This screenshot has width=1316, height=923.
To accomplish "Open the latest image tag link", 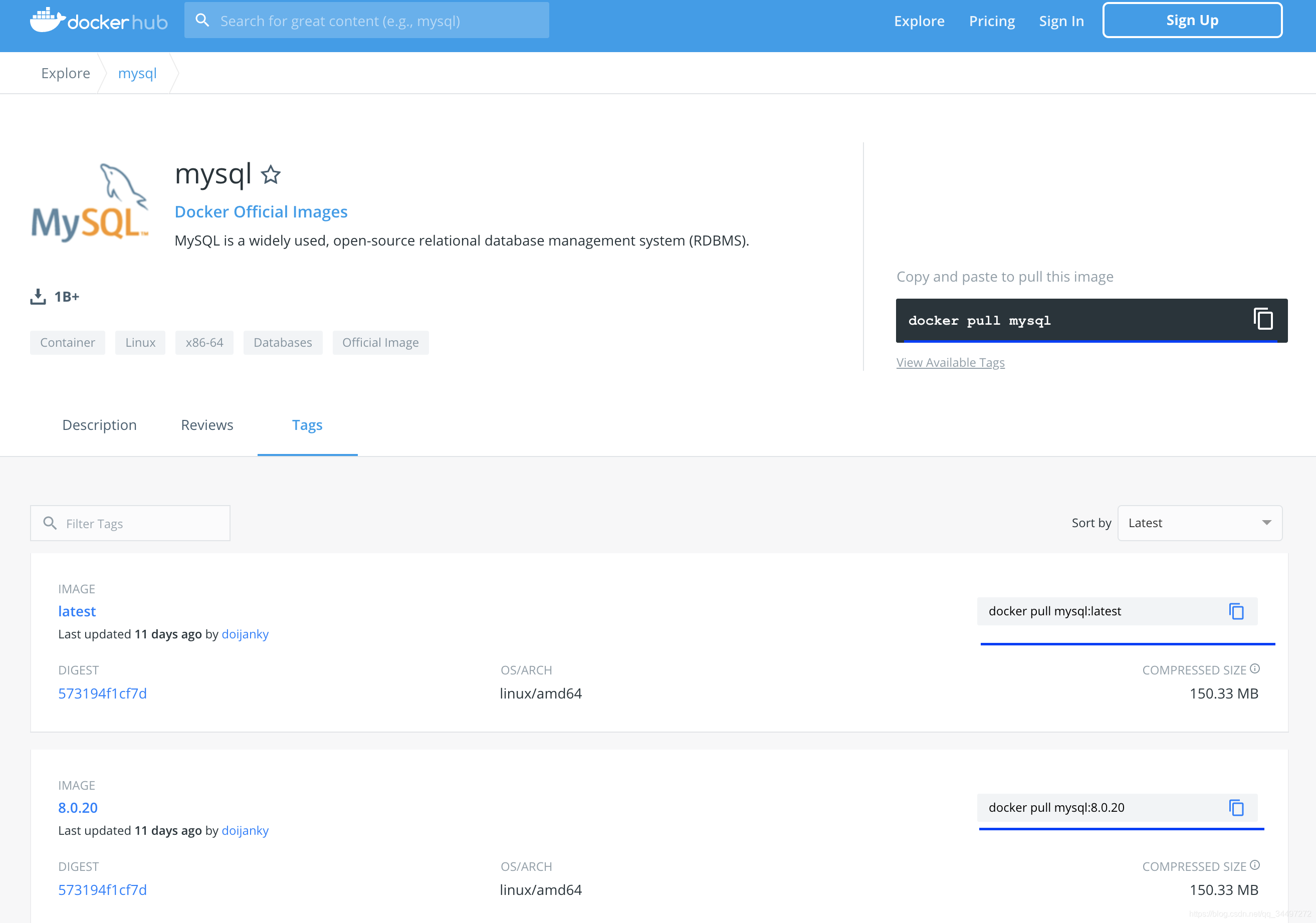I will point(77,611).
